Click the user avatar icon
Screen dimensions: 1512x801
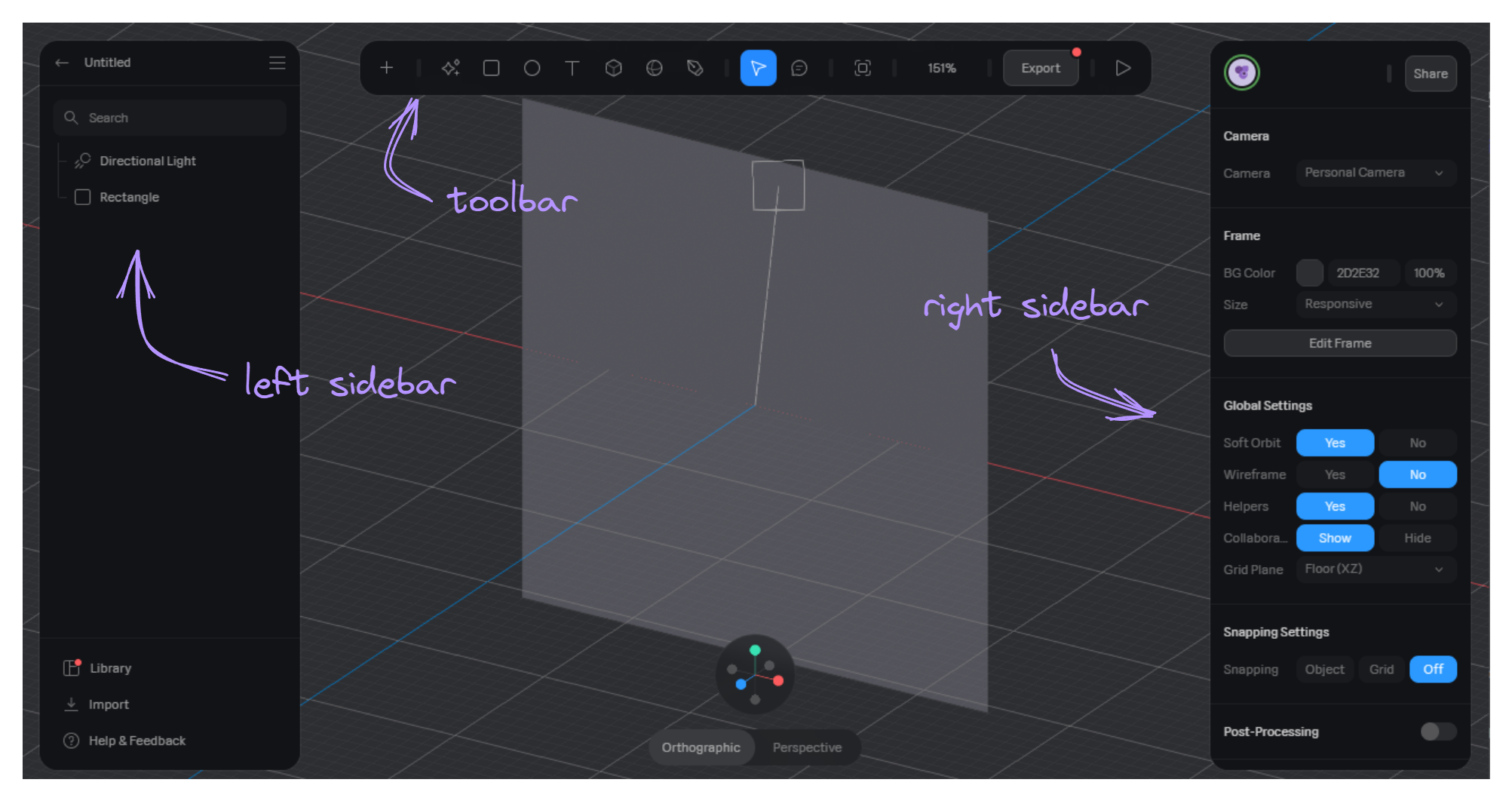[1241, 72]
